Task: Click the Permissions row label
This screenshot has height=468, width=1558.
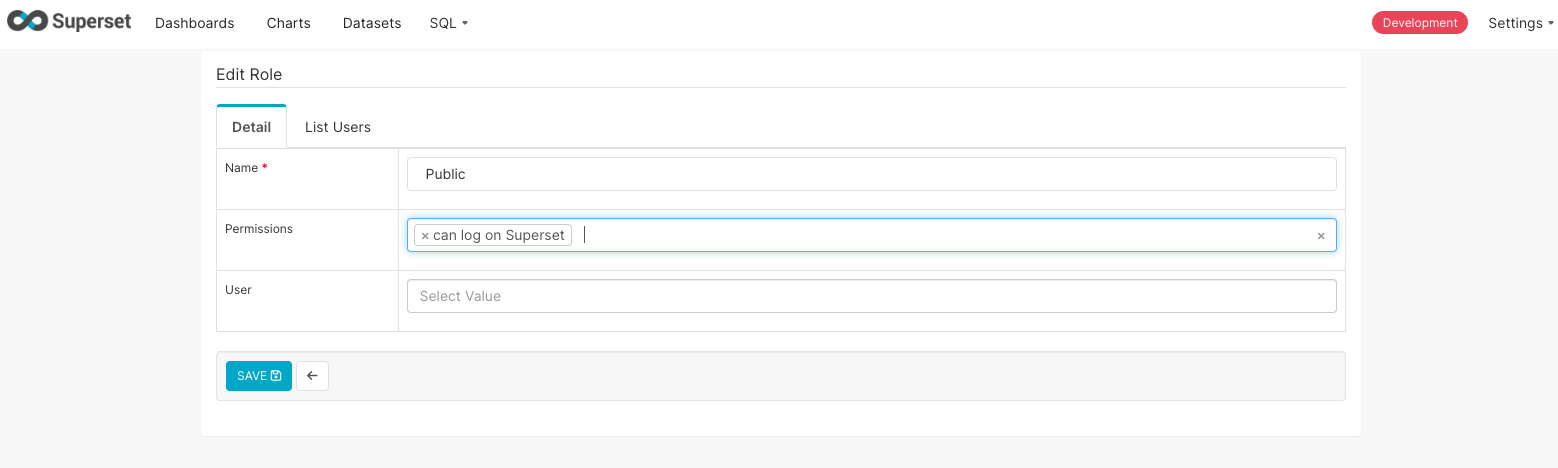Action: (258, 229)
